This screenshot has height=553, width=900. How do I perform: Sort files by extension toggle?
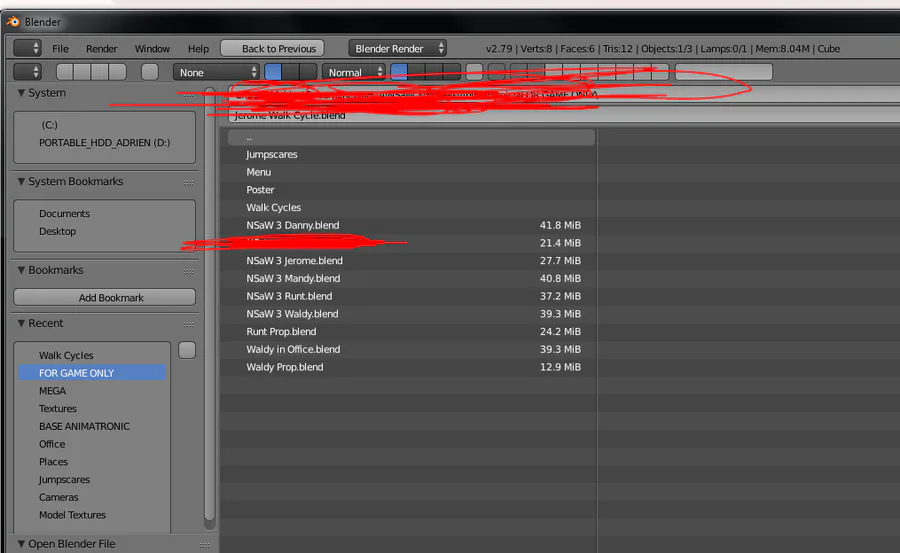(416, 72)
